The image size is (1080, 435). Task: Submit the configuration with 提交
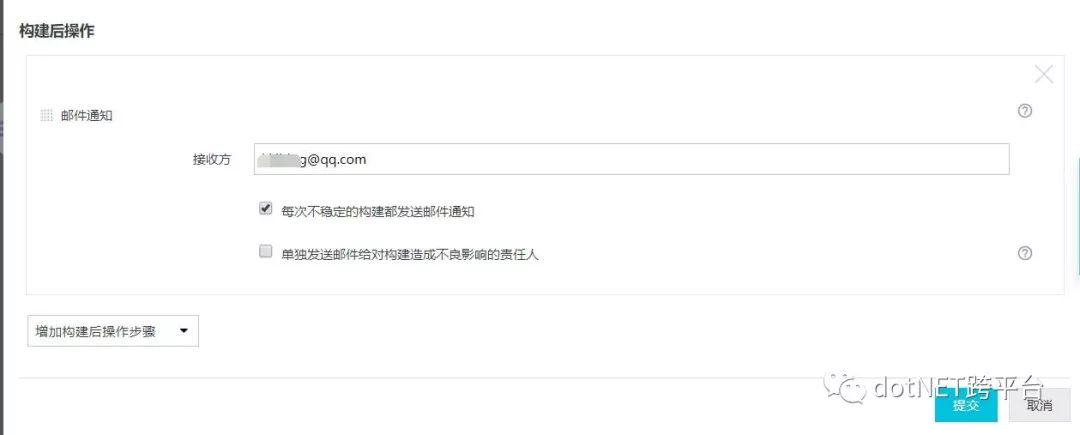pos(966,405)
